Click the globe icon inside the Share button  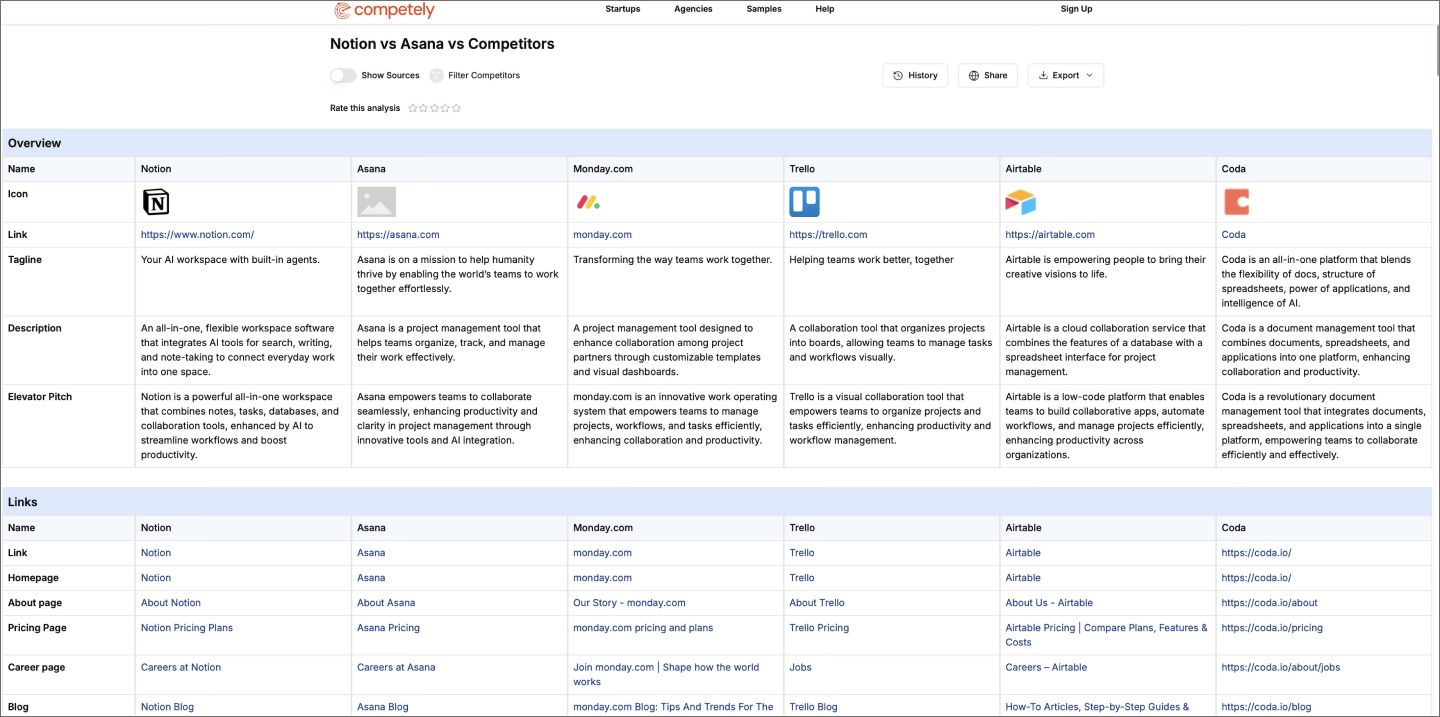tap(973, 75)
